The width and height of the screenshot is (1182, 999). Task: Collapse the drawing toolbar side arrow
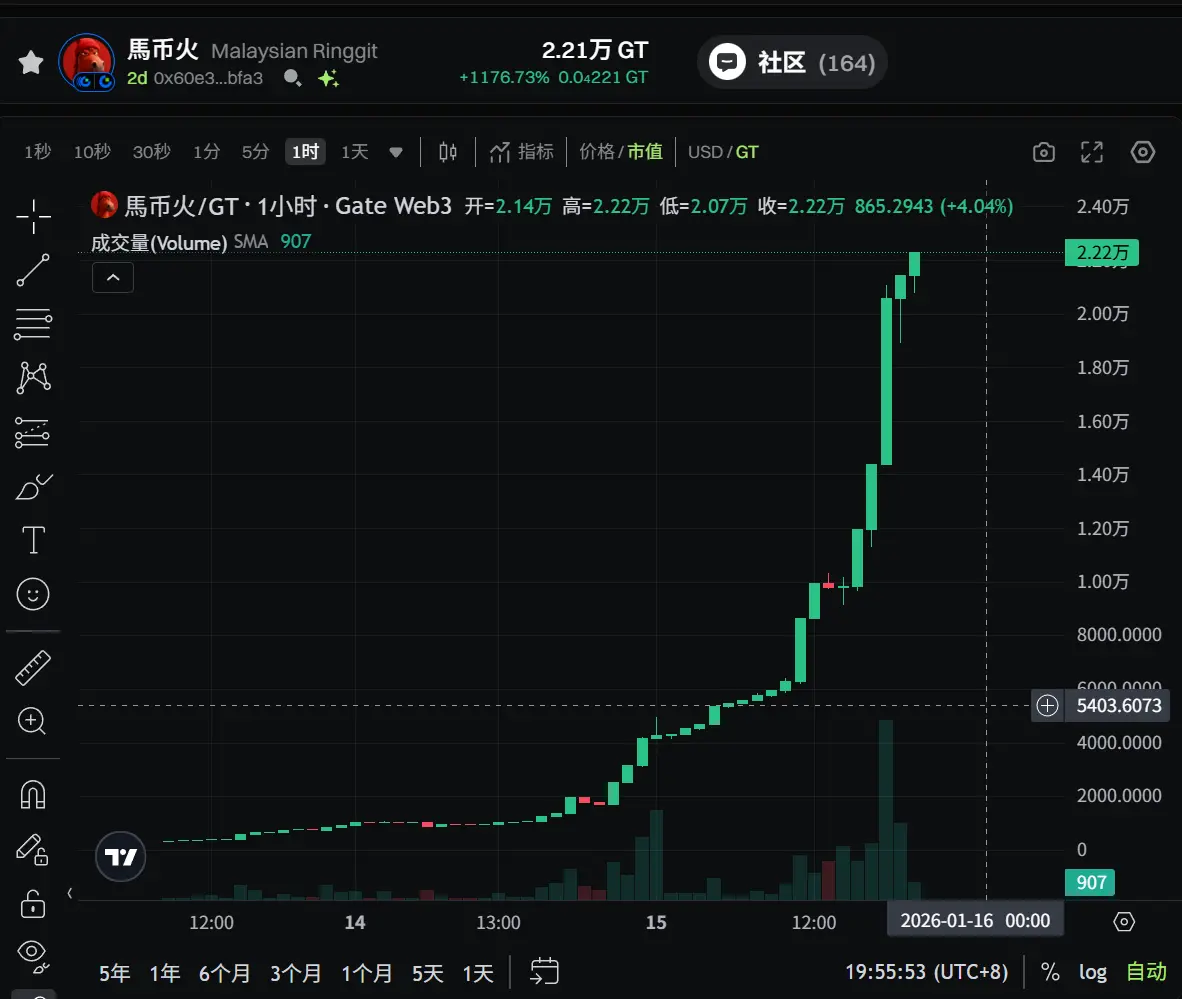click(x=69, y=893)
